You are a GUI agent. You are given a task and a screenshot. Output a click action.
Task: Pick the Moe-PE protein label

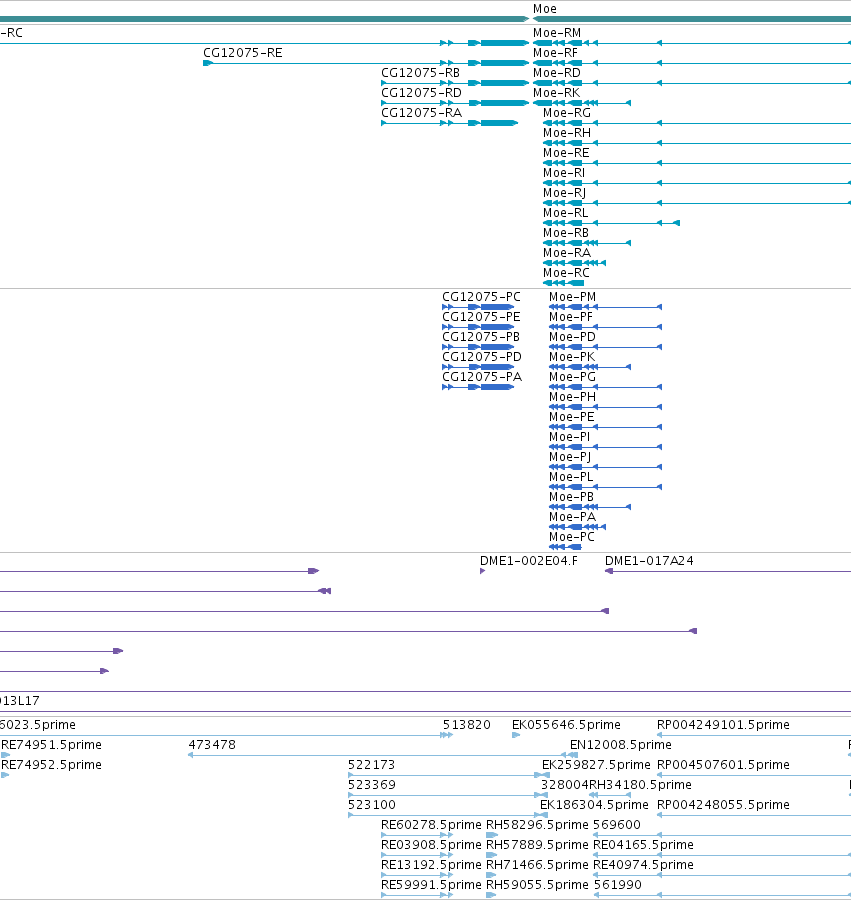point(572,417)
